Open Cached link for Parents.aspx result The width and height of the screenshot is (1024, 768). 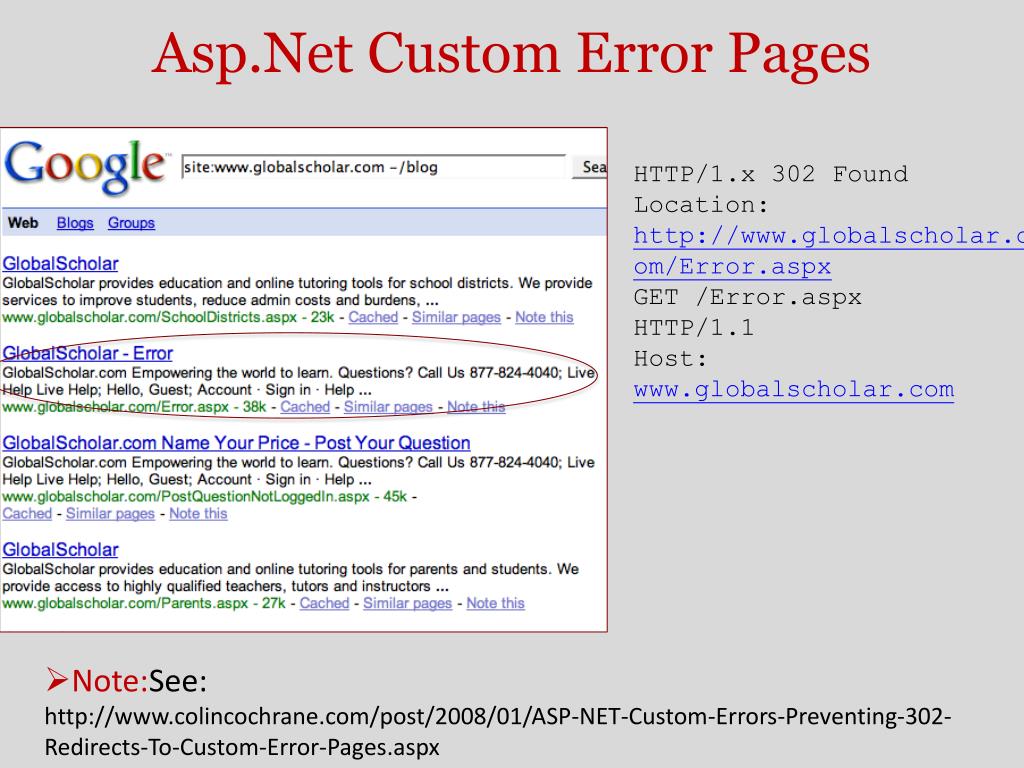click(325, 603)
